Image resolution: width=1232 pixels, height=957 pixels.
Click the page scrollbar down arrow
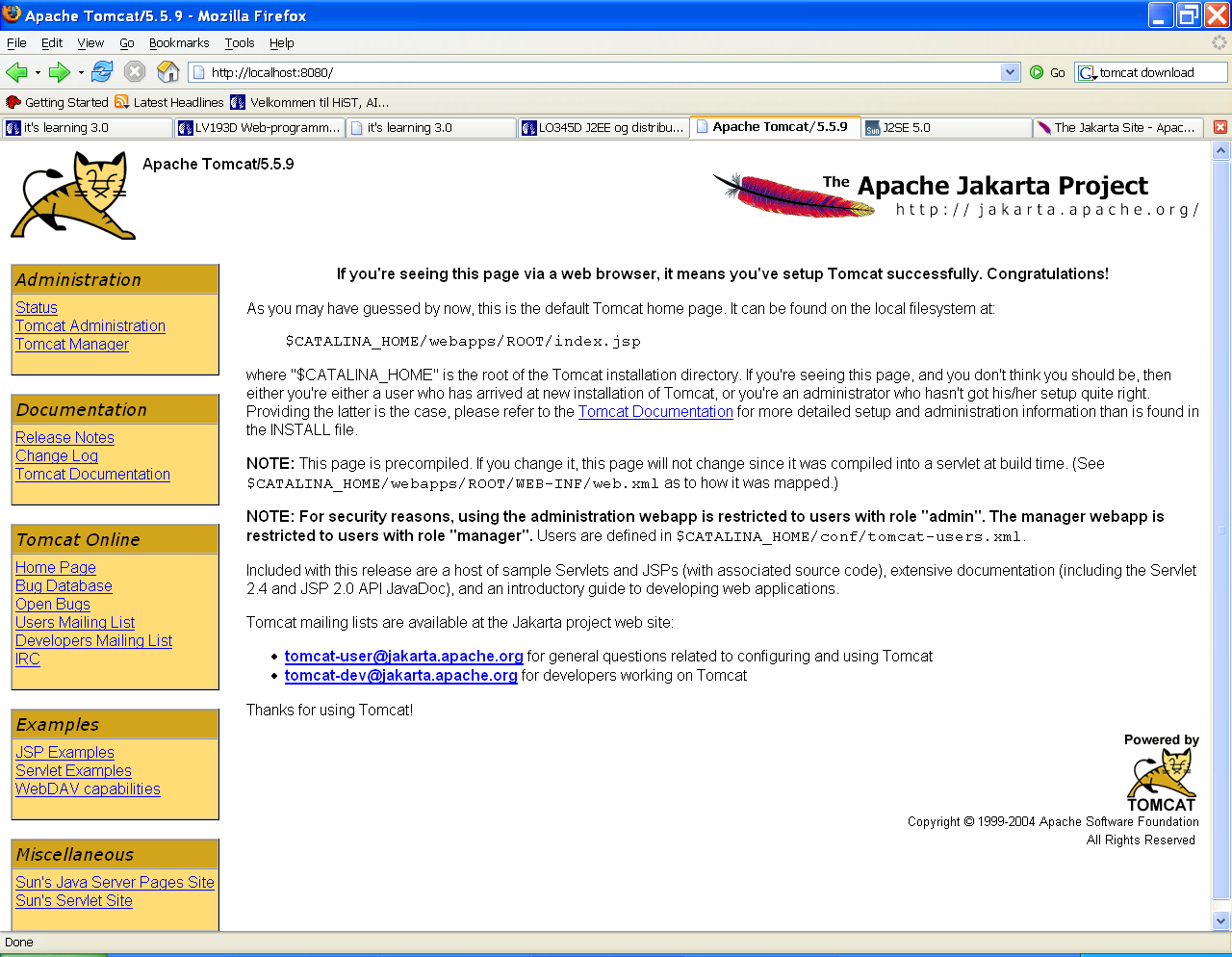(1221, 920)
